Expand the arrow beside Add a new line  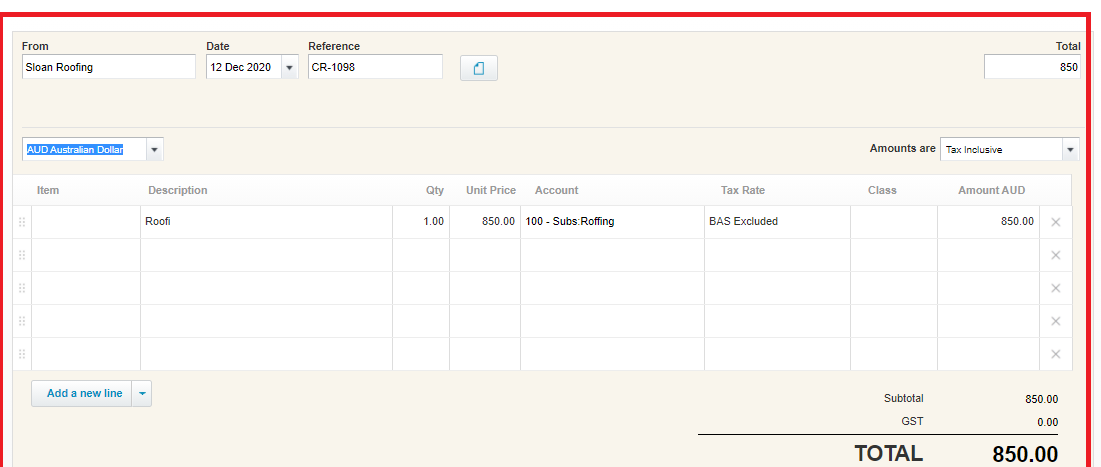pos(142,393)
